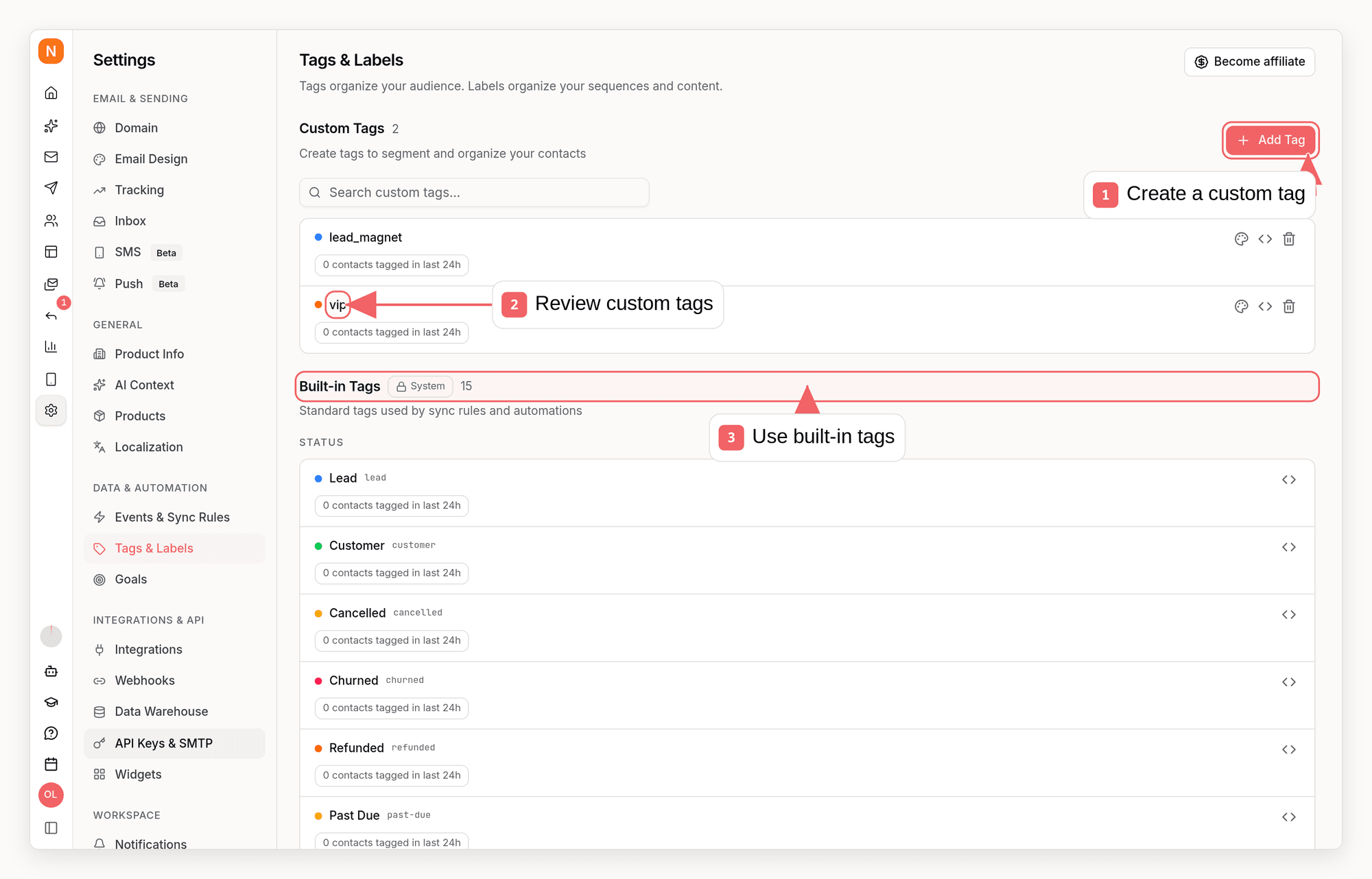Click the reply arrow icon with badge

[x=51, y=315]
